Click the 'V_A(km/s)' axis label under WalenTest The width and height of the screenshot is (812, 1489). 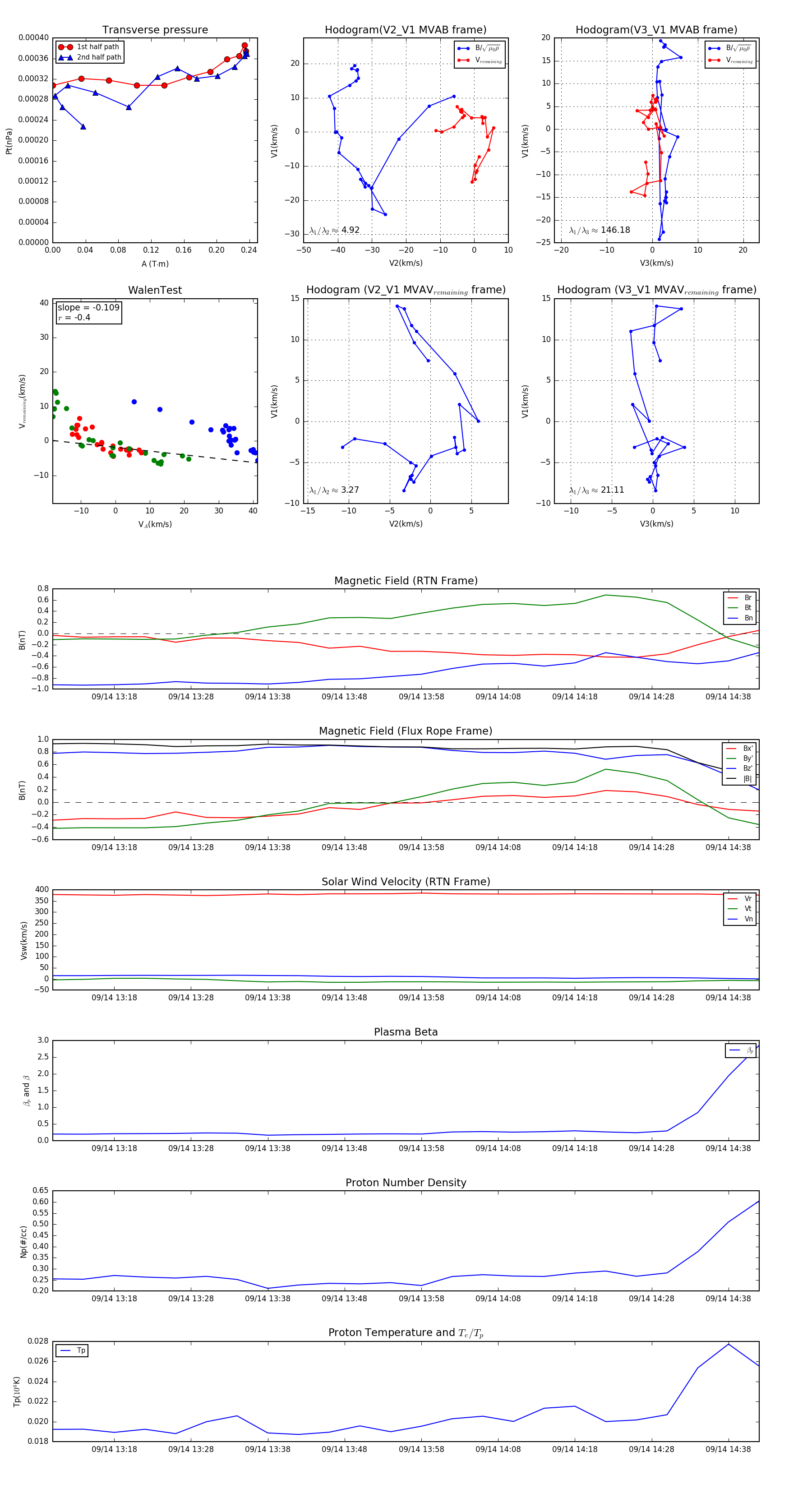tap(155, 524)
